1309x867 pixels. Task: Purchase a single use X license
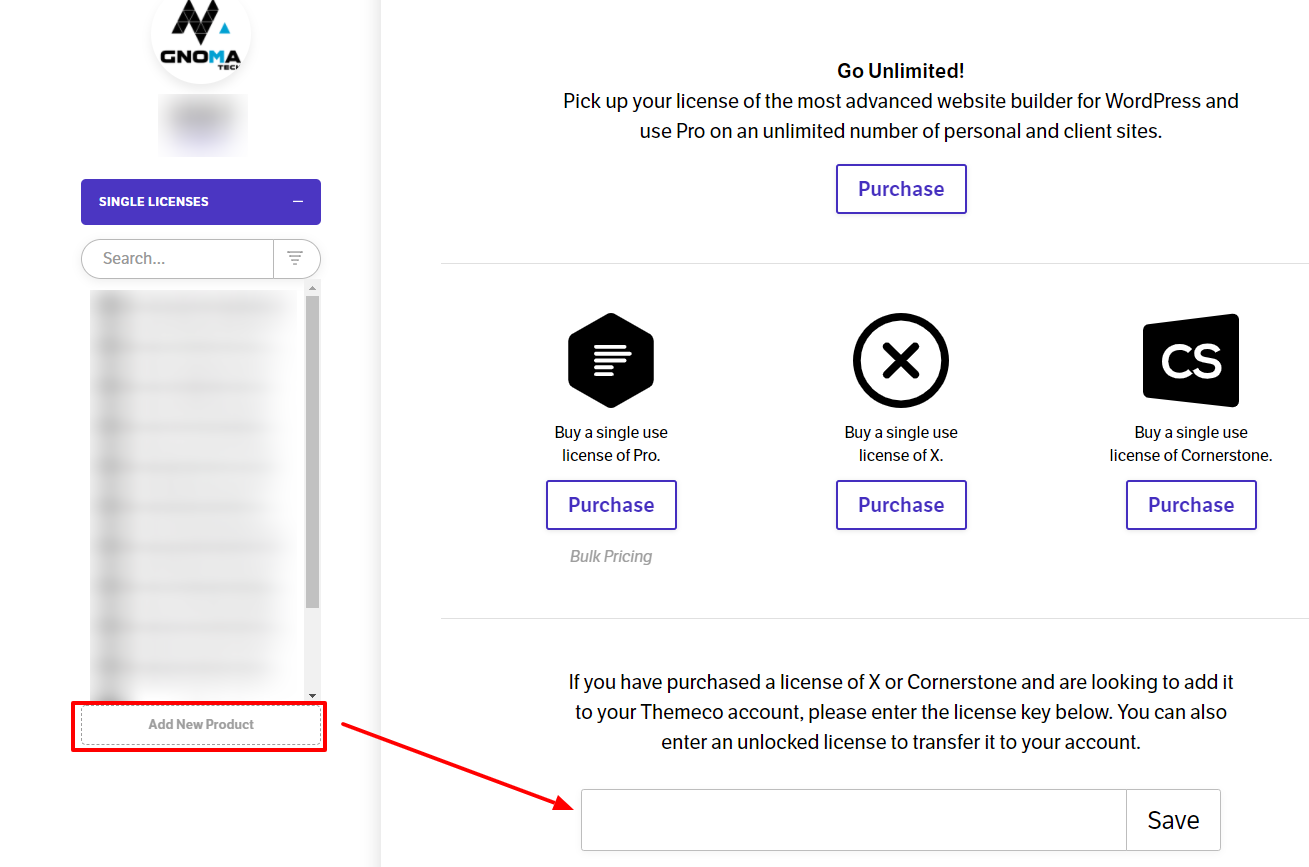point(901,505)
